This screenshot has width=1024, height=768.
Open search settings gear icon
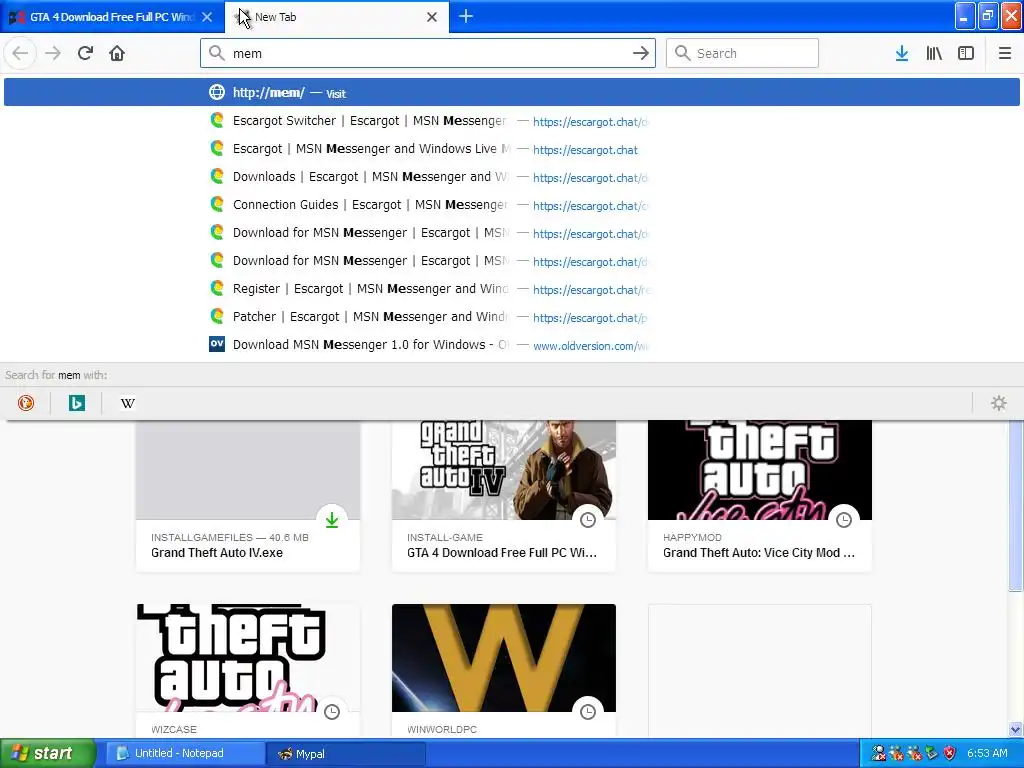(x=999, y=403)
